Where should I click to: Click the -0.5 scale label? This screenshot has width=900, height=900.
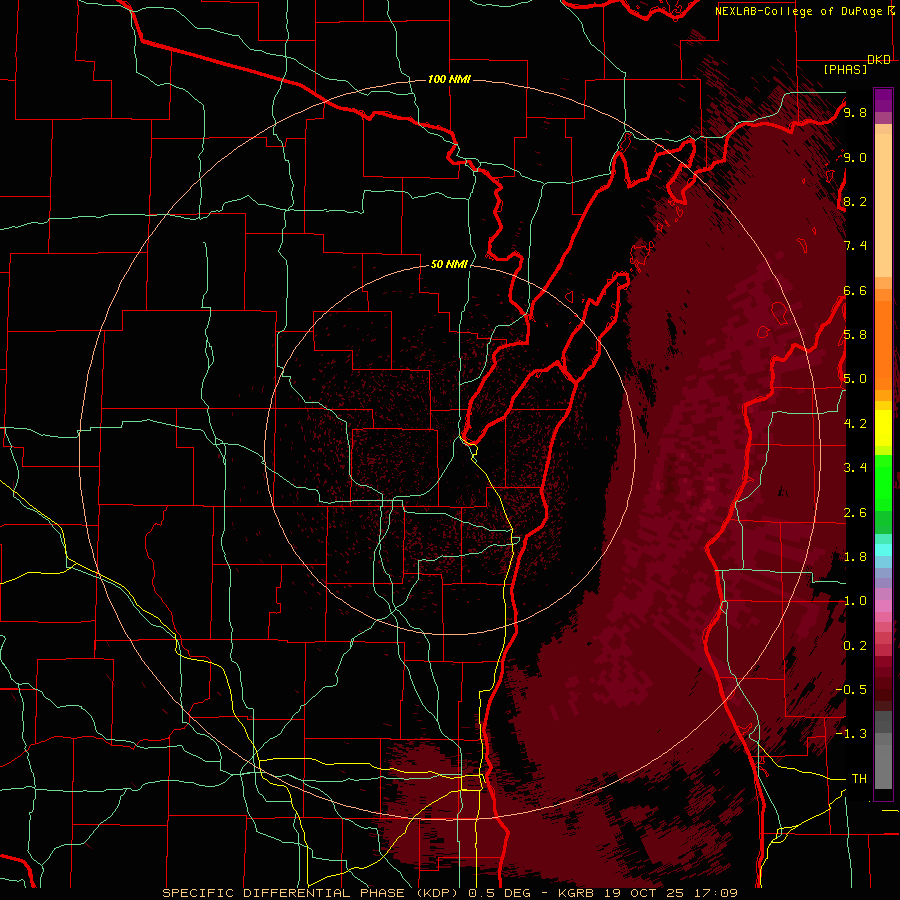851,690
